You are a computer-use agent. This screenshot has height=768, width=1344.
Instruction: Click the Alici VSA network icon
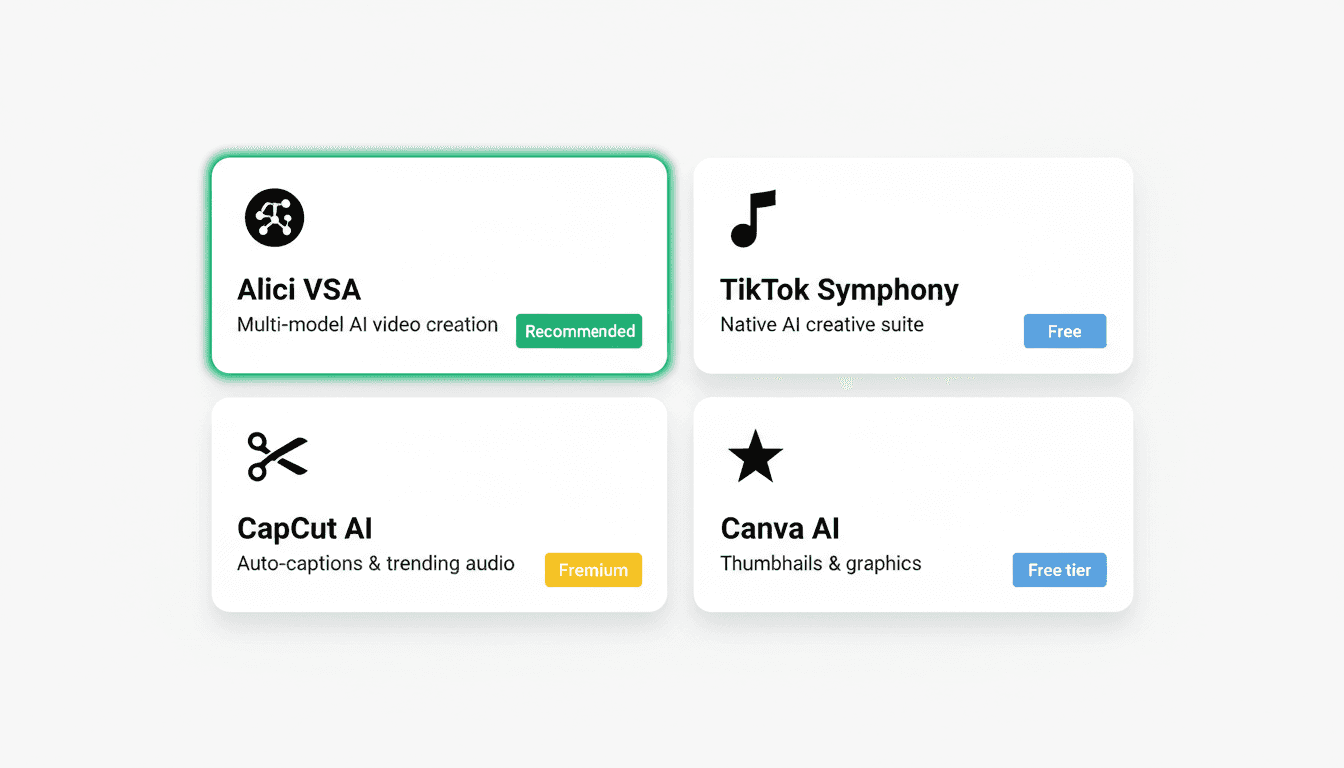coord(274,217)
